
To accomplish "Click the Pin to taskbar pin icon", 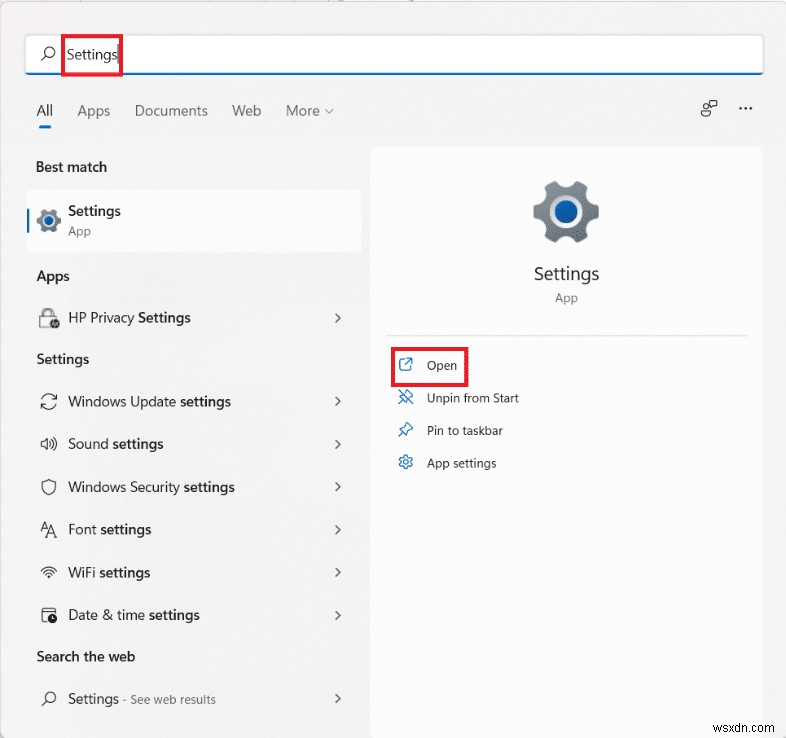I will [x=406, y=430].
